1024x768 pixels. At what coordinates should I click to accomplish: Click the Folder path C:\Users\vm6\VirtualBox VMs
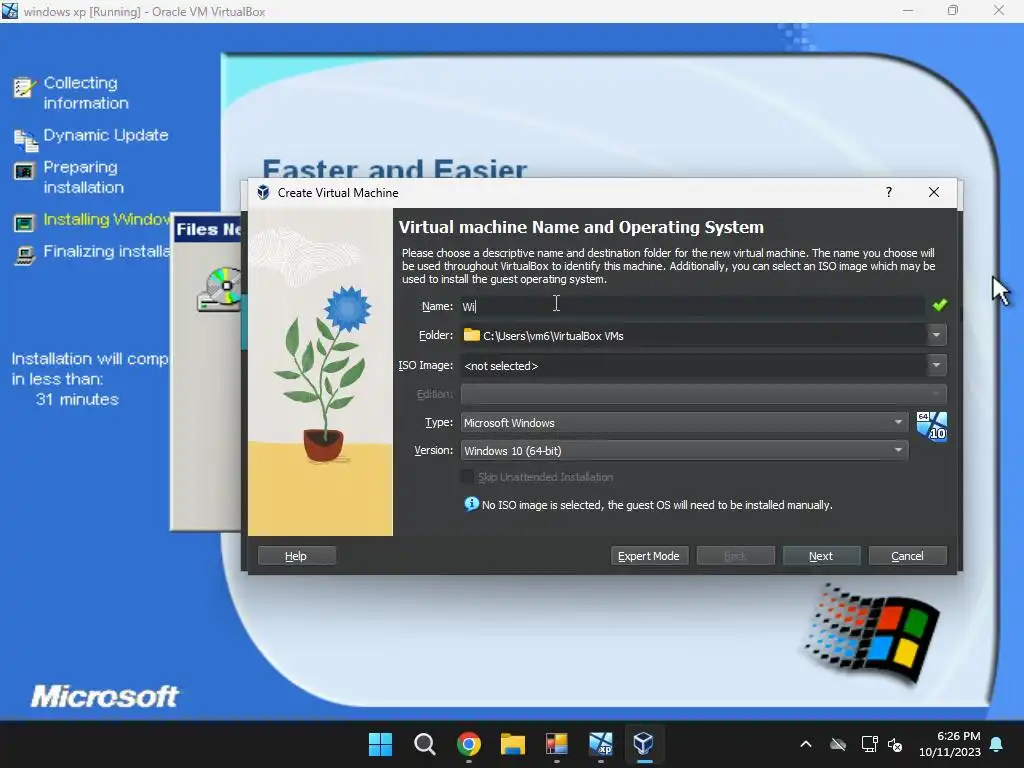pos(553,336)
